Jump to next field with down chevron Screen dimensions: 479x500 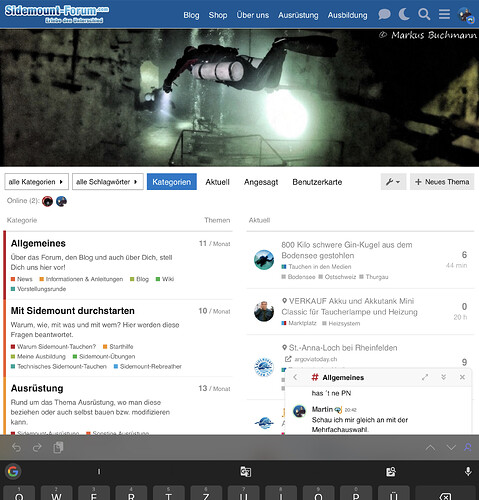pos(451,448)
